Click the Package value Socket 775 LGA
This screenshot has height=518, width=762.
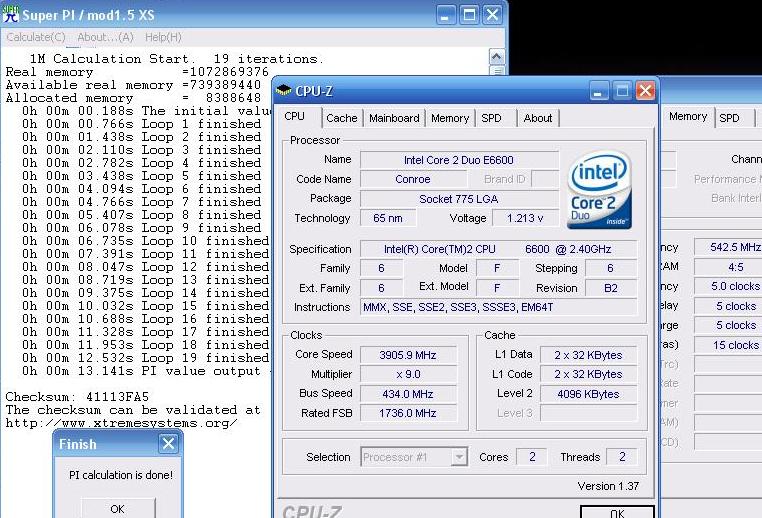click(459, 199)
